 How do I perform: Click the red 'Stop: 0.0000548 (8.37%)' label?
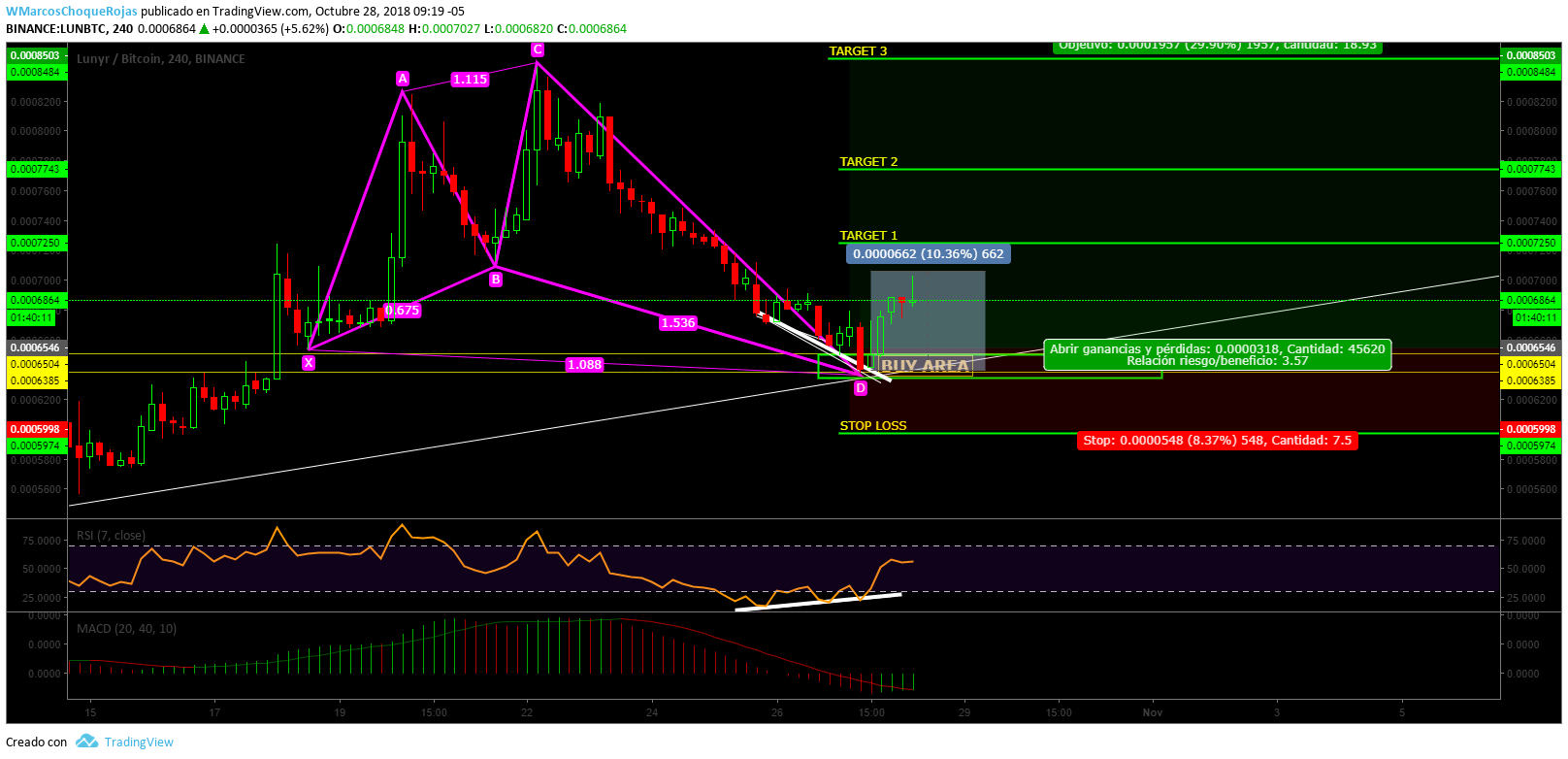(1217, 441)
